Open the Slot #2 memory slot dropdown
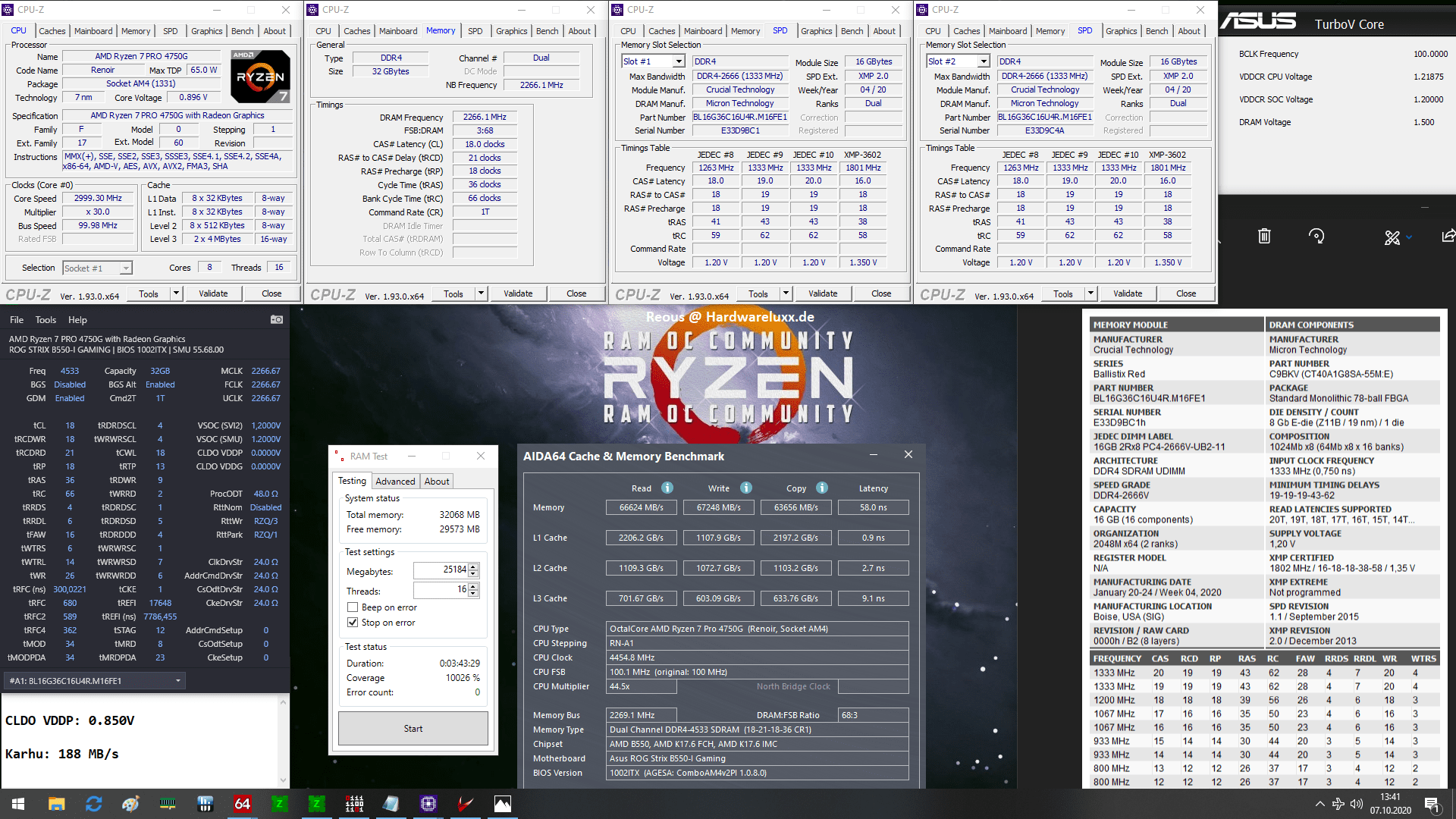 click(958, 61)
